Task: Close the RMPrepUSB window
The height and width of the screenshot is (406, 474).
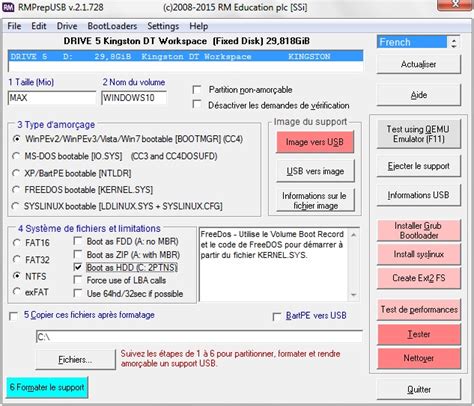Action: (x=455, y=5)
